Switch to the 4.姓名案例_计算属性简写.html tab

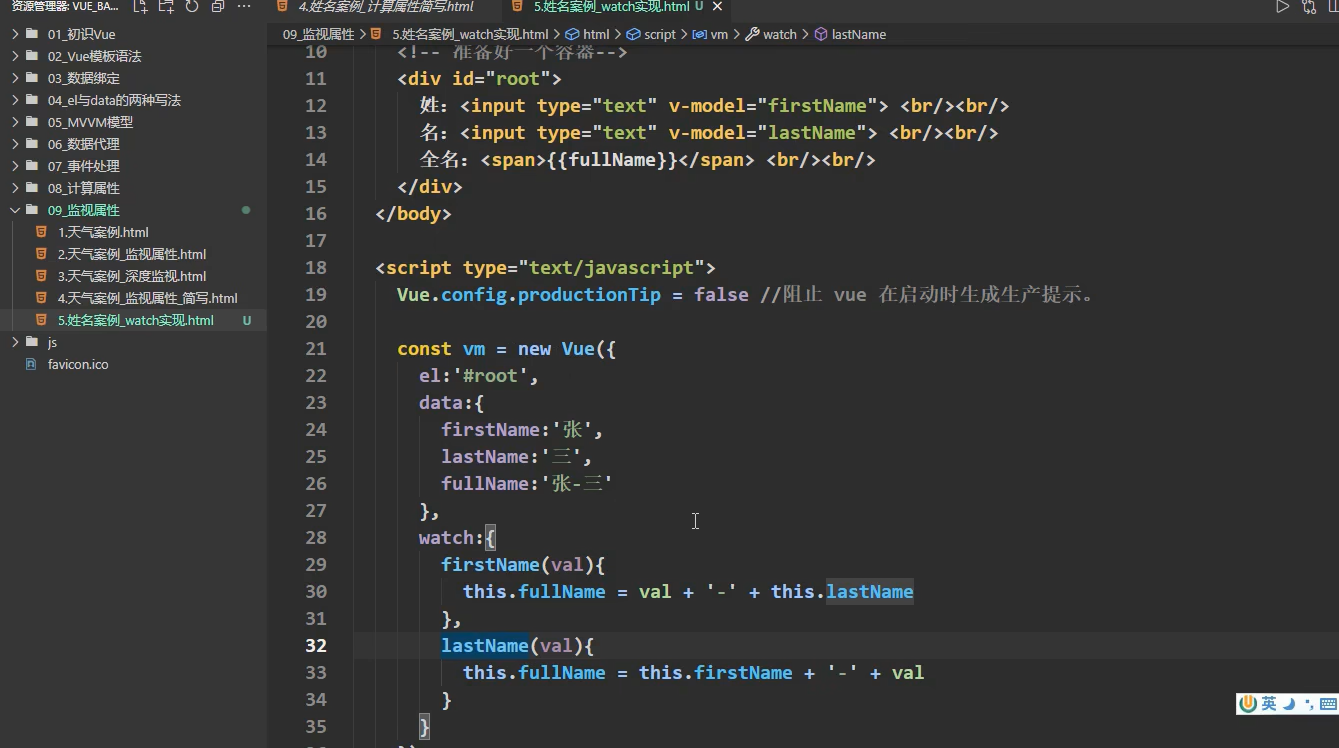pos(385,7)
